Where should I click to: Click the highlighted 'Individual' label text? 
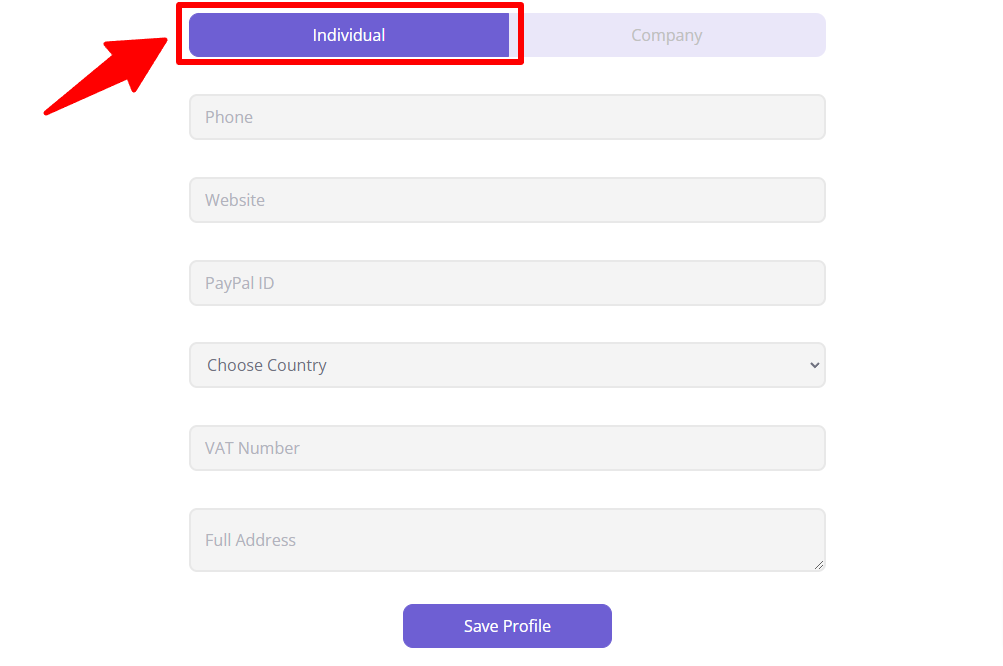pos(349,35)
